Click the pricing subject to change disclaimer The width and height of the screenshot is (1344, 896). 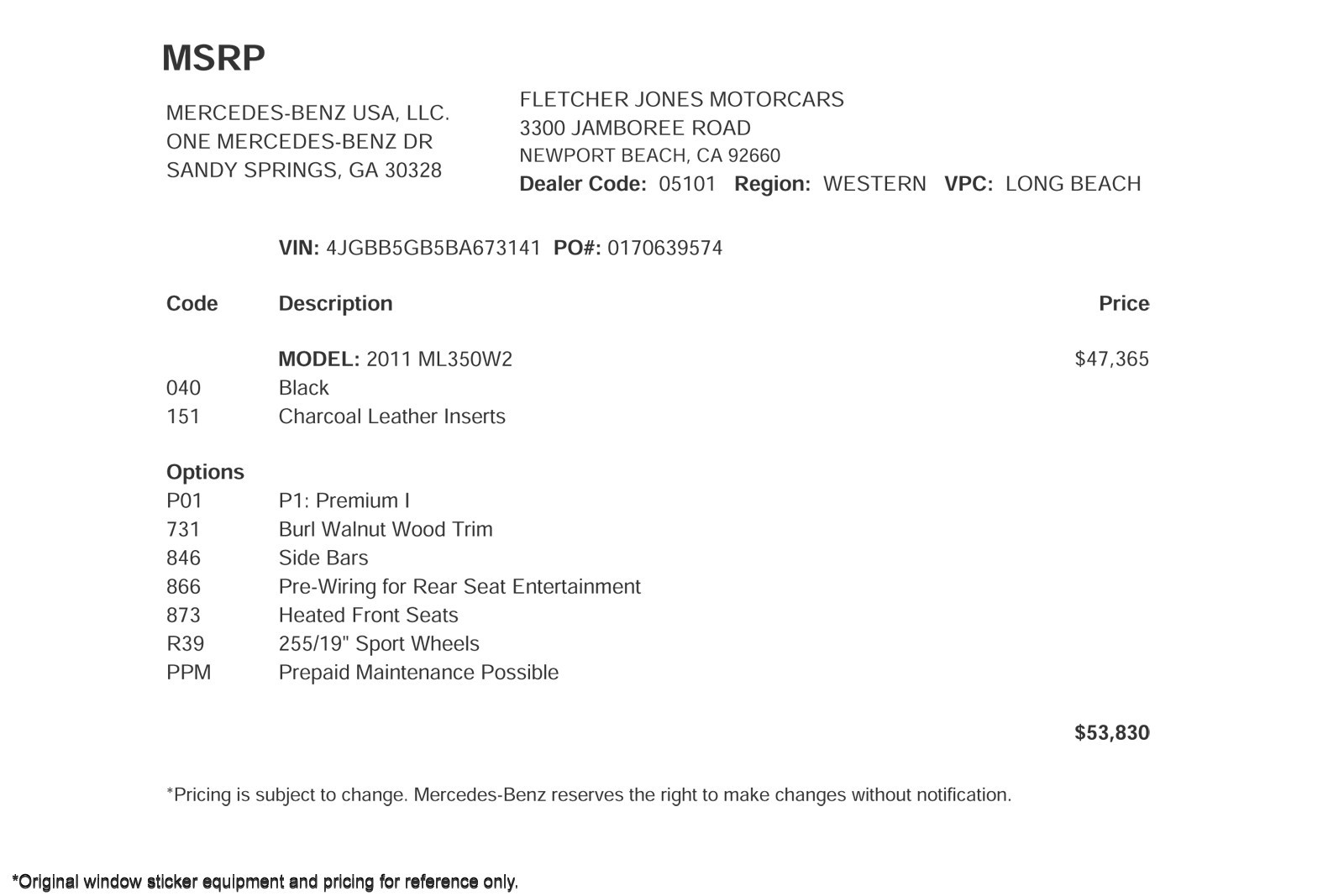(x=589, y=795)
